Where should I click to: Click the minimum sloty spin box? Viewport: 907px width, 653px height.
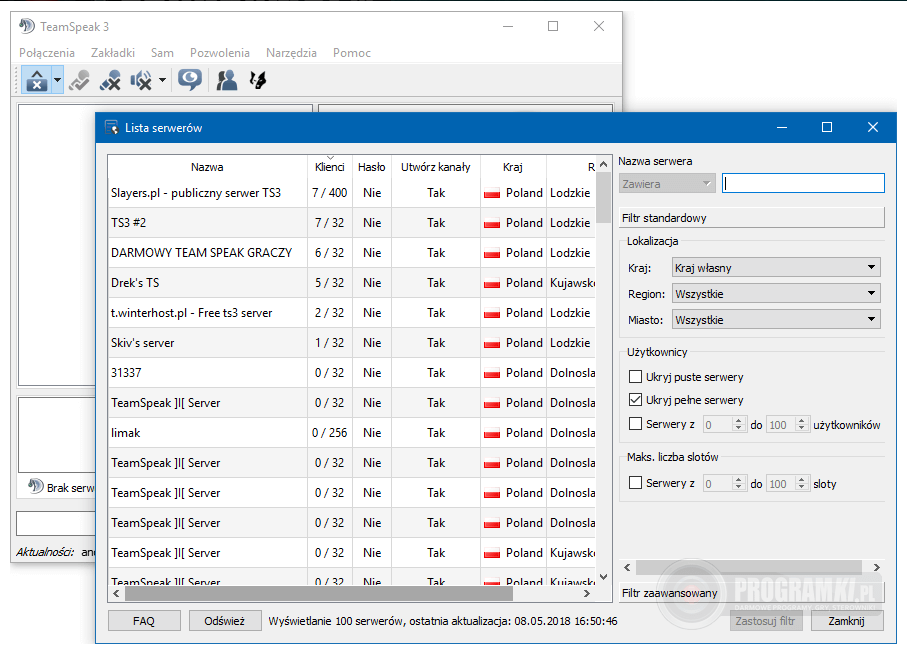pos(724,484)
